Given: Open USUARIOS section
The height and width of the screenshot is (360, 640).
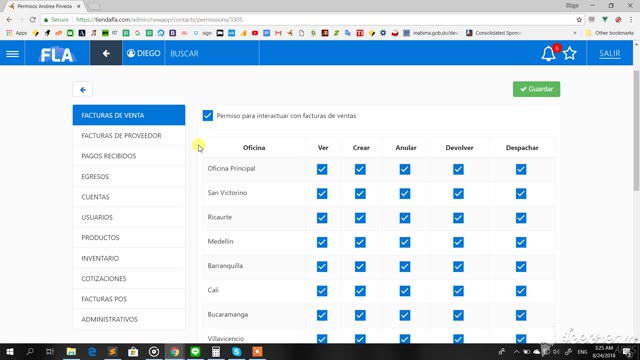Looking at the screenshot, I should [x=129, y=217].
